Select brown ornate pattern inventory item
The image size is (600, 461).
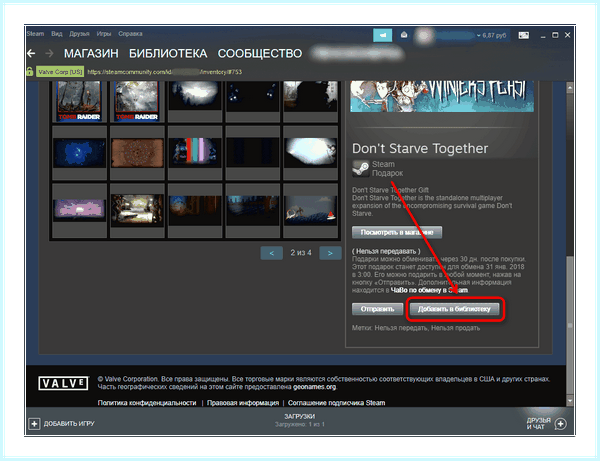(x=137, y=153)
